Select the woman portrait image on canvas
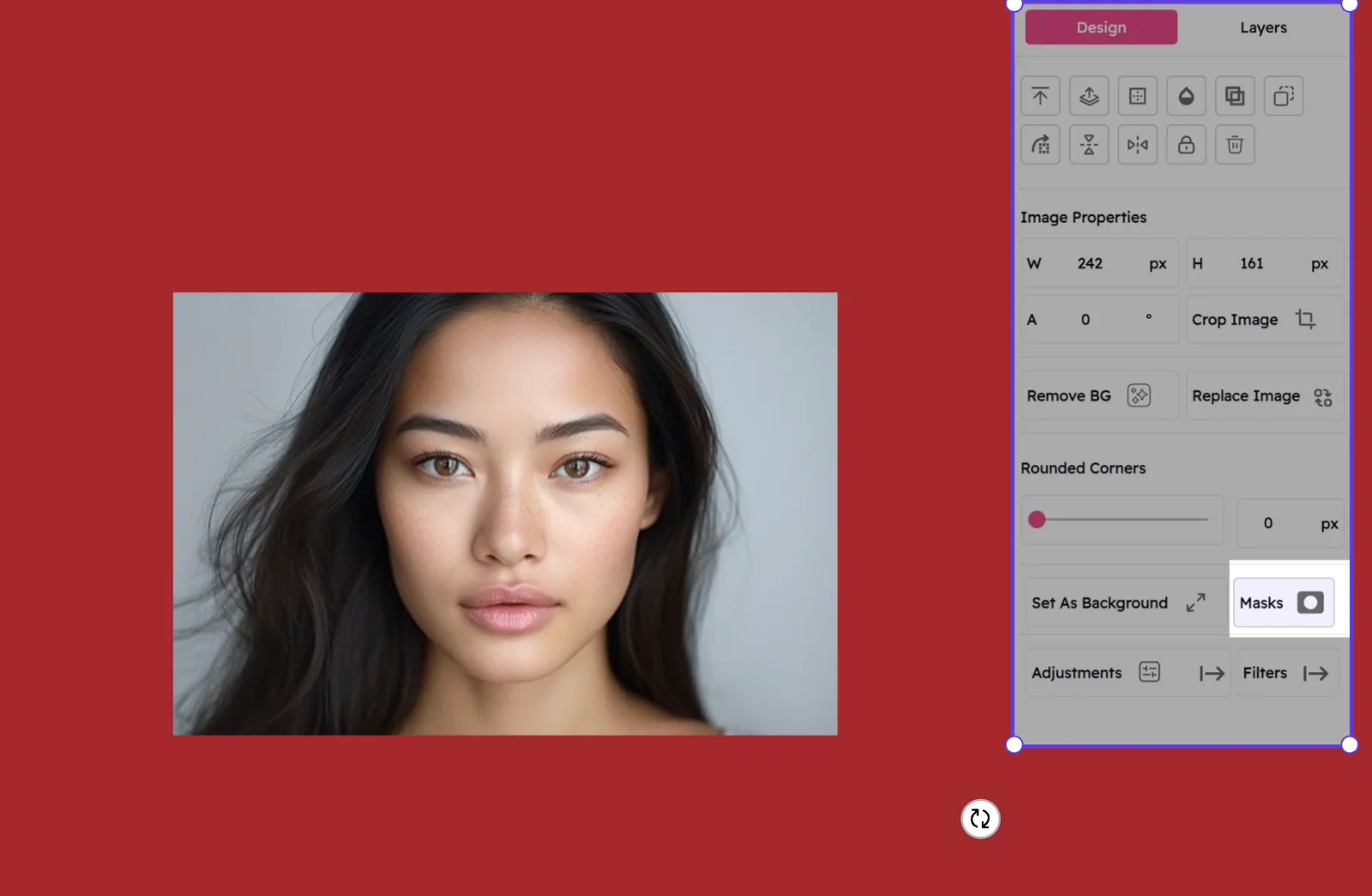 tap(505, 514)
